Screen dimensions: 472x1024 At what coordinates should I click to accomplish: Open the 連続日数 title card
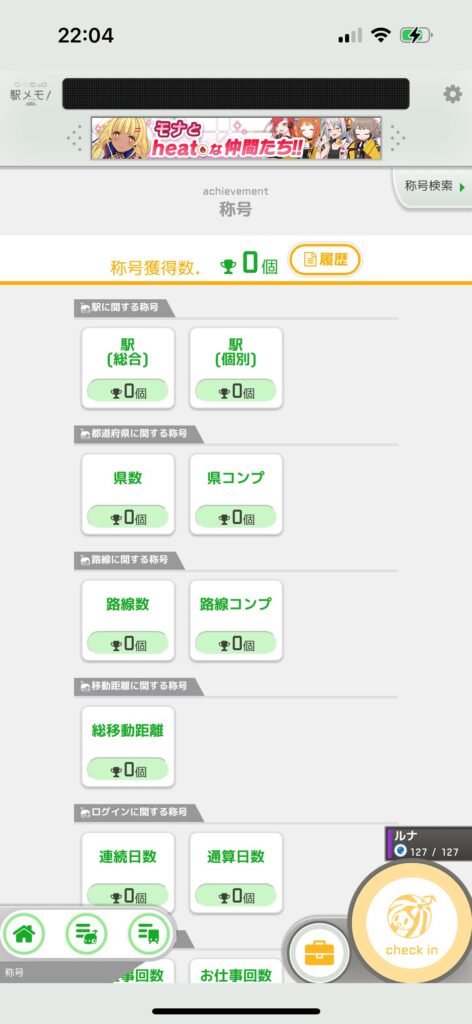click(x=128, y=872)
